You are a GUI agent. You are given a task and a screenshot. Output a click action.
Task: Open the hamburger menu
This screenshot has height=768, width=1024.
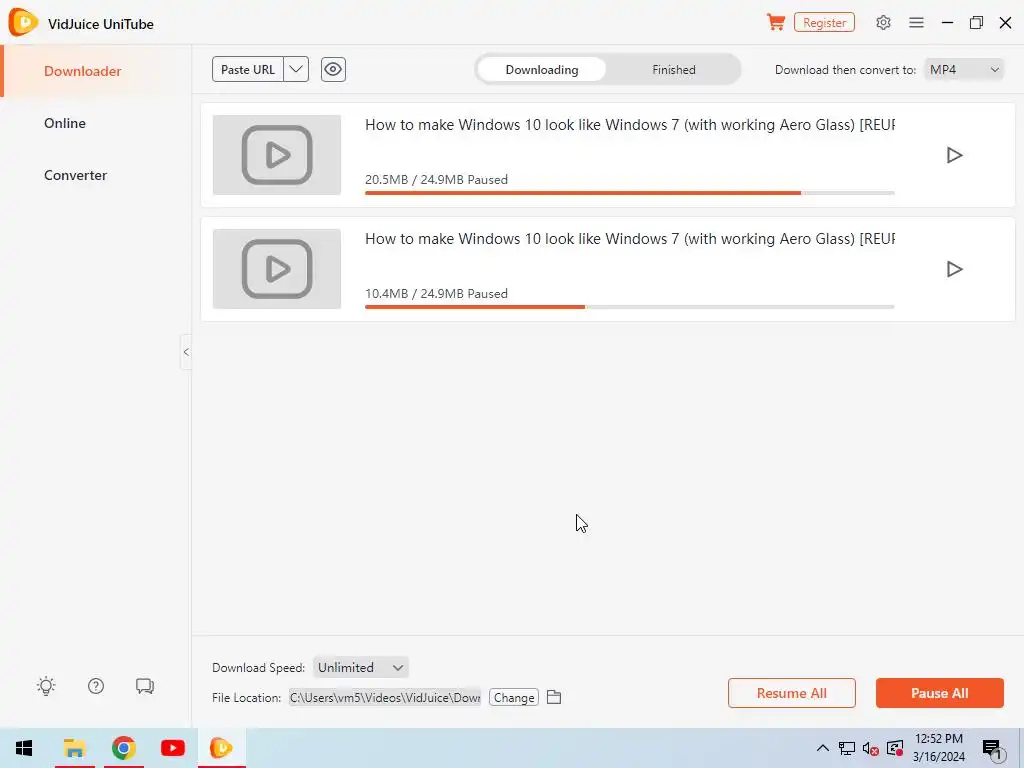[x=916, y=22]
